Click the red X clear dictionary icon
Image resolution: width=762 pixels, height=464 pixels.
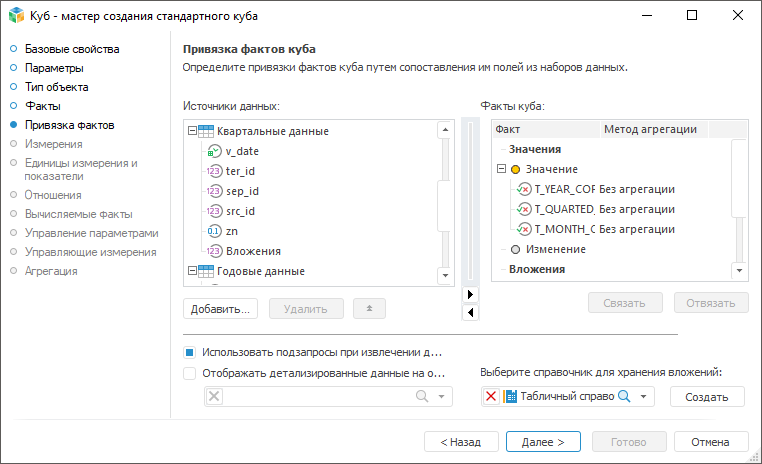[x=491, y=397]
